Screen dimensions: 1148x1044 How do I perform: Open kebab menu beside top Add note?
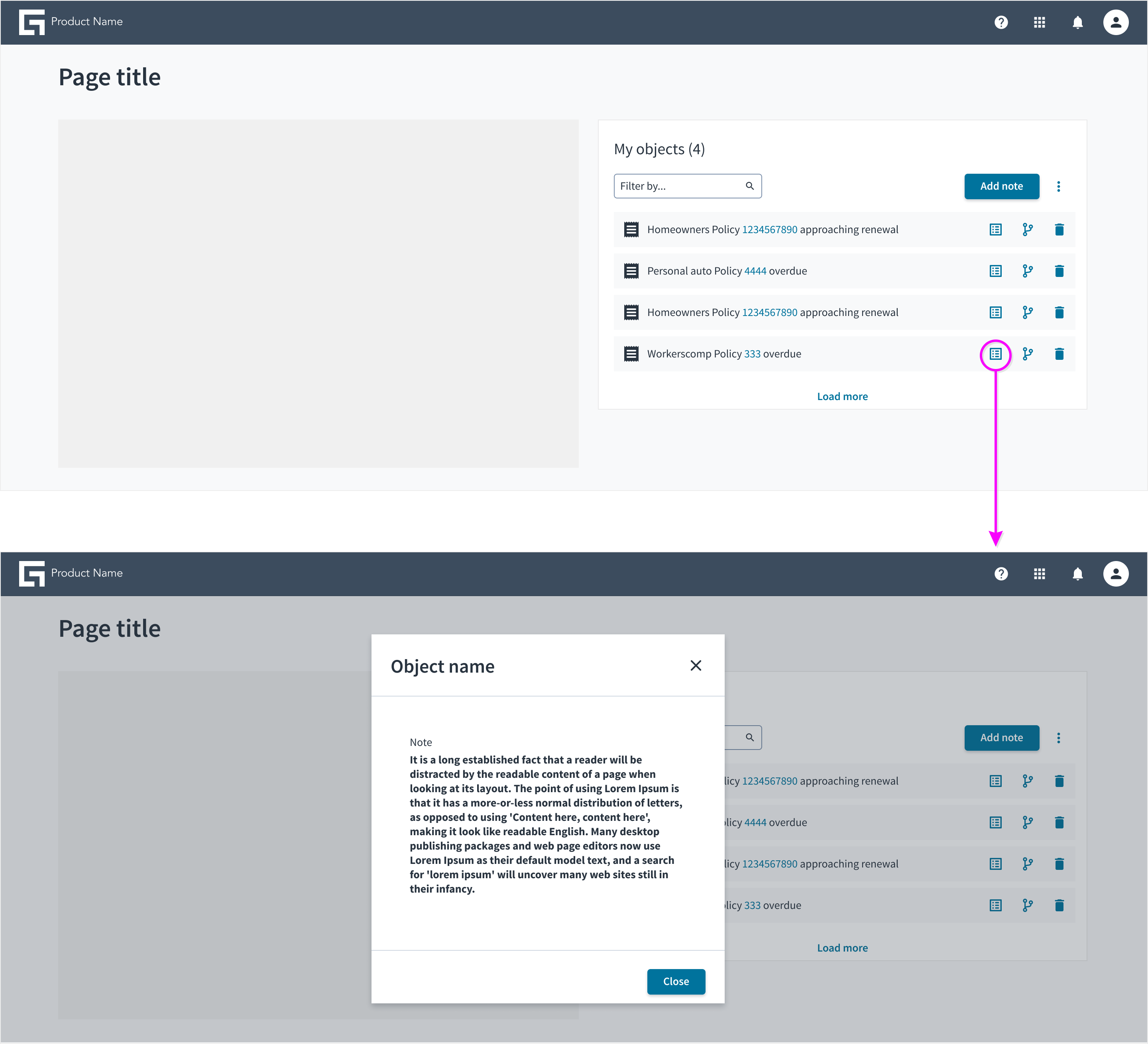point(1059,186)
